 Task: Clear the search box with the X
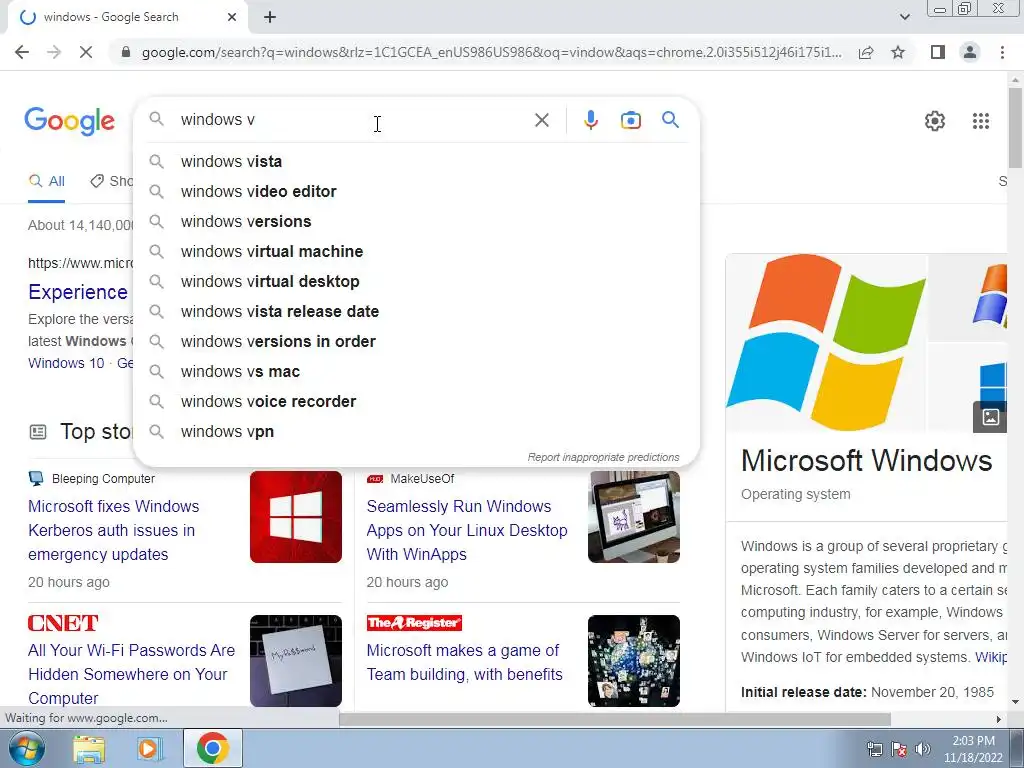[x=541, y=120]
